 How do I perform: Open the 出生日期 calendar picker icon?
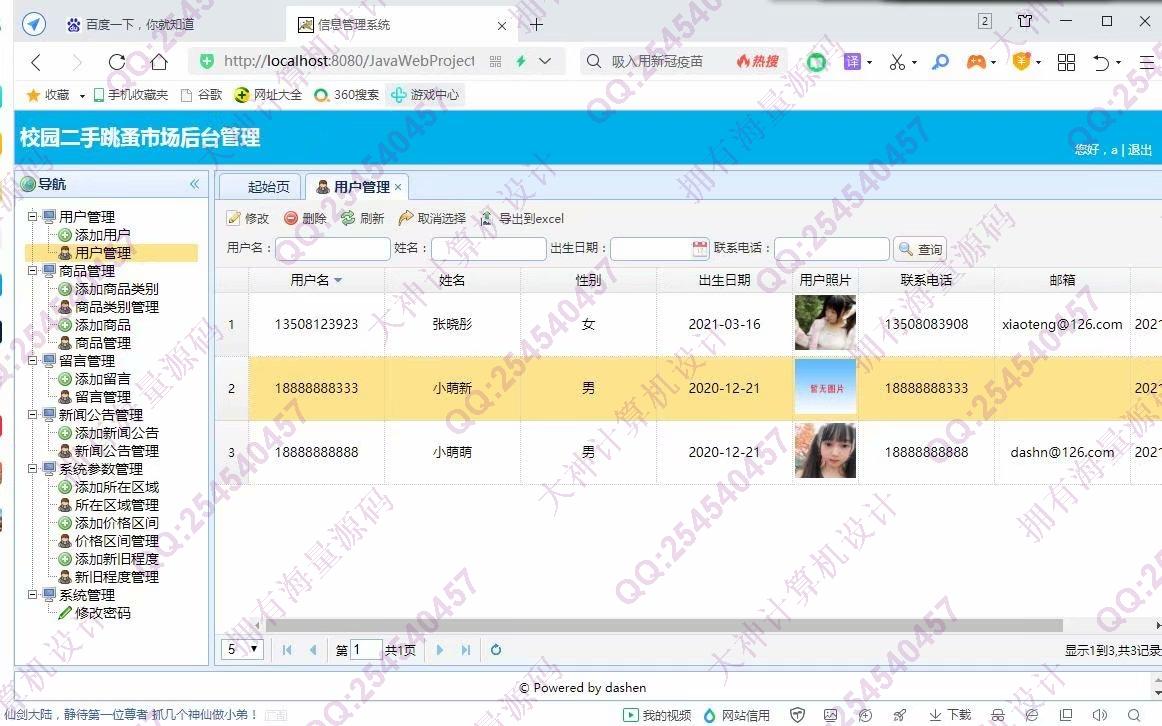pyautogui.click(x=700, y=249)
